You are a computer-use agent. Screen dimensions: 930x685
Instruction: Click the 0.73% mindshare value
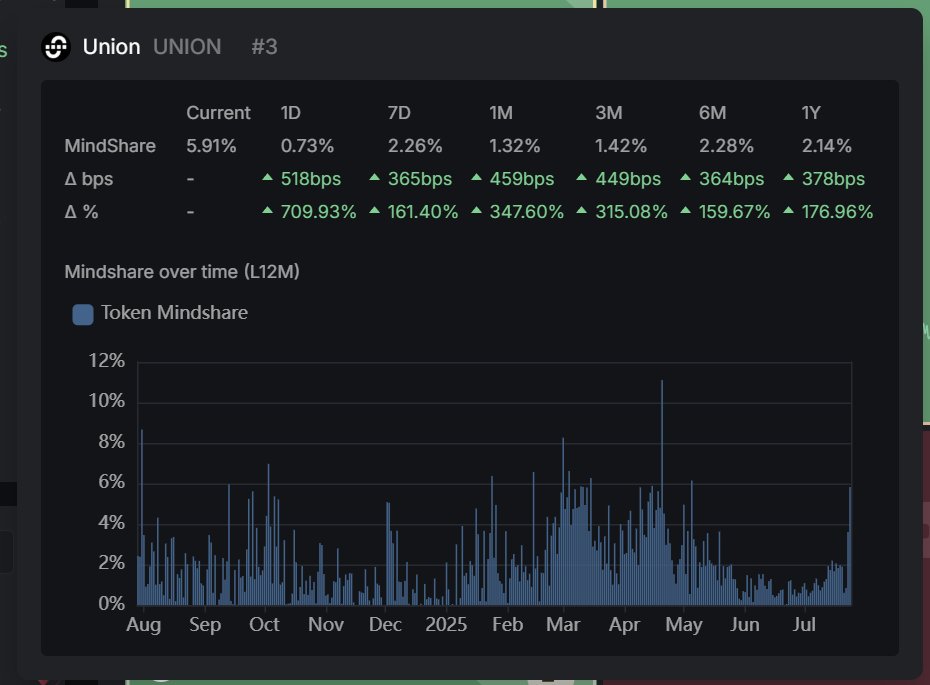[x=307, y=146]
